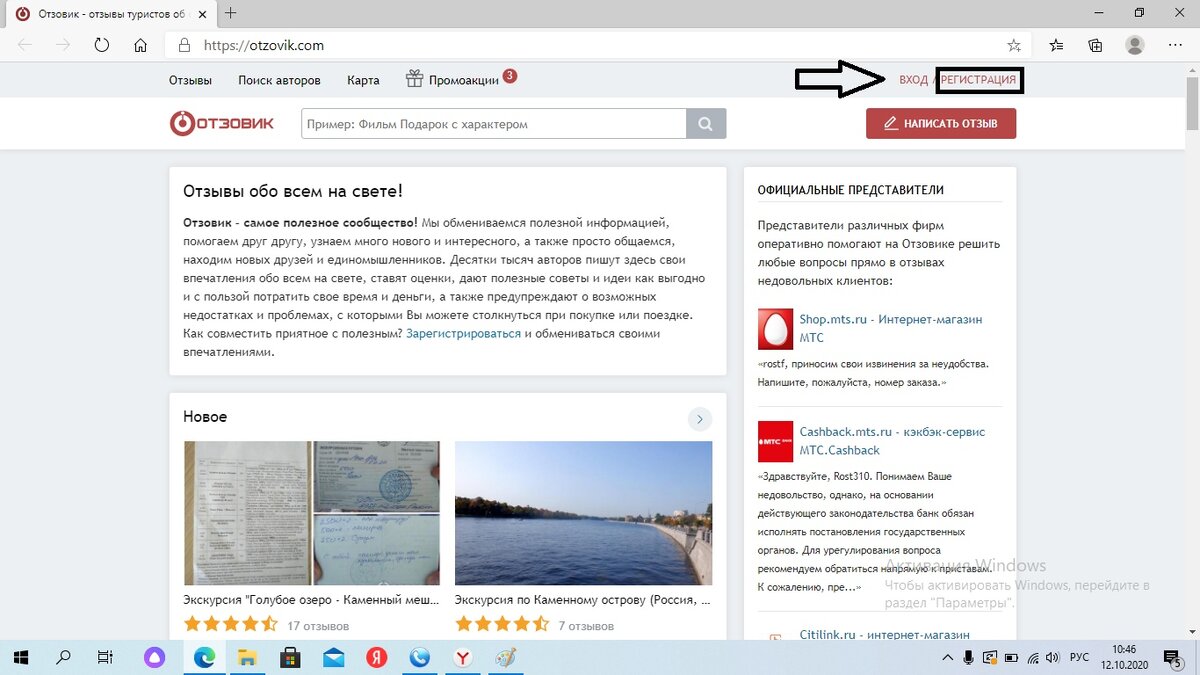Screen dimensions: 1200x675
Task: Click the НАПИСАТЬ ОТЗЫВ button
Action: 941,124
